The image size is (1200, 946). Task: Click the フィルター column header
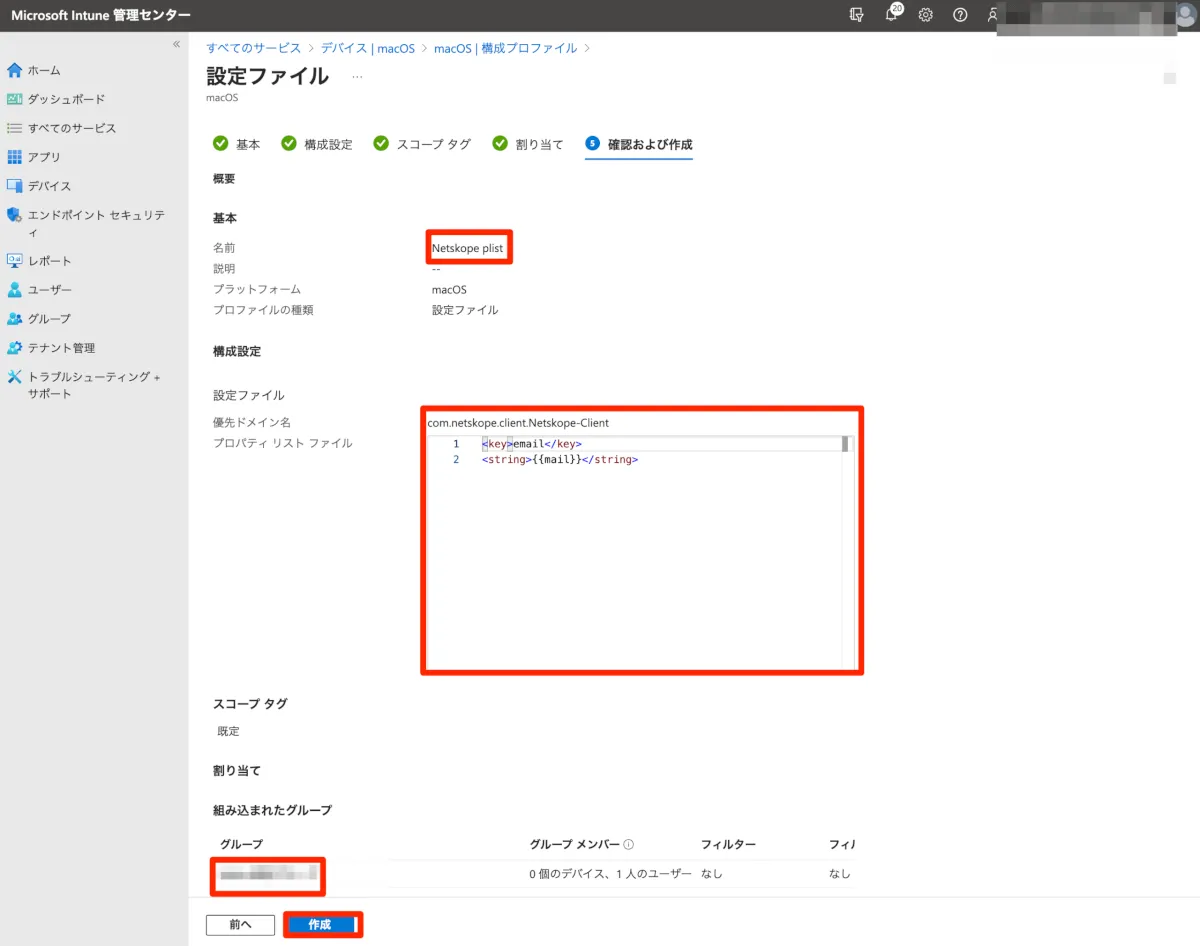(728, 845)
